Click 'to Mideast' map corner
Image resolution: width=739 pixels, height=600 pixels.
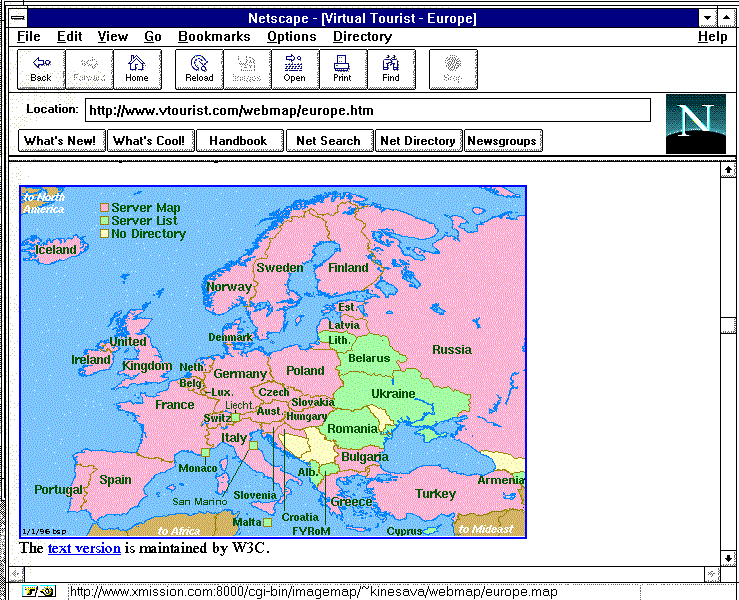[485, 529]
